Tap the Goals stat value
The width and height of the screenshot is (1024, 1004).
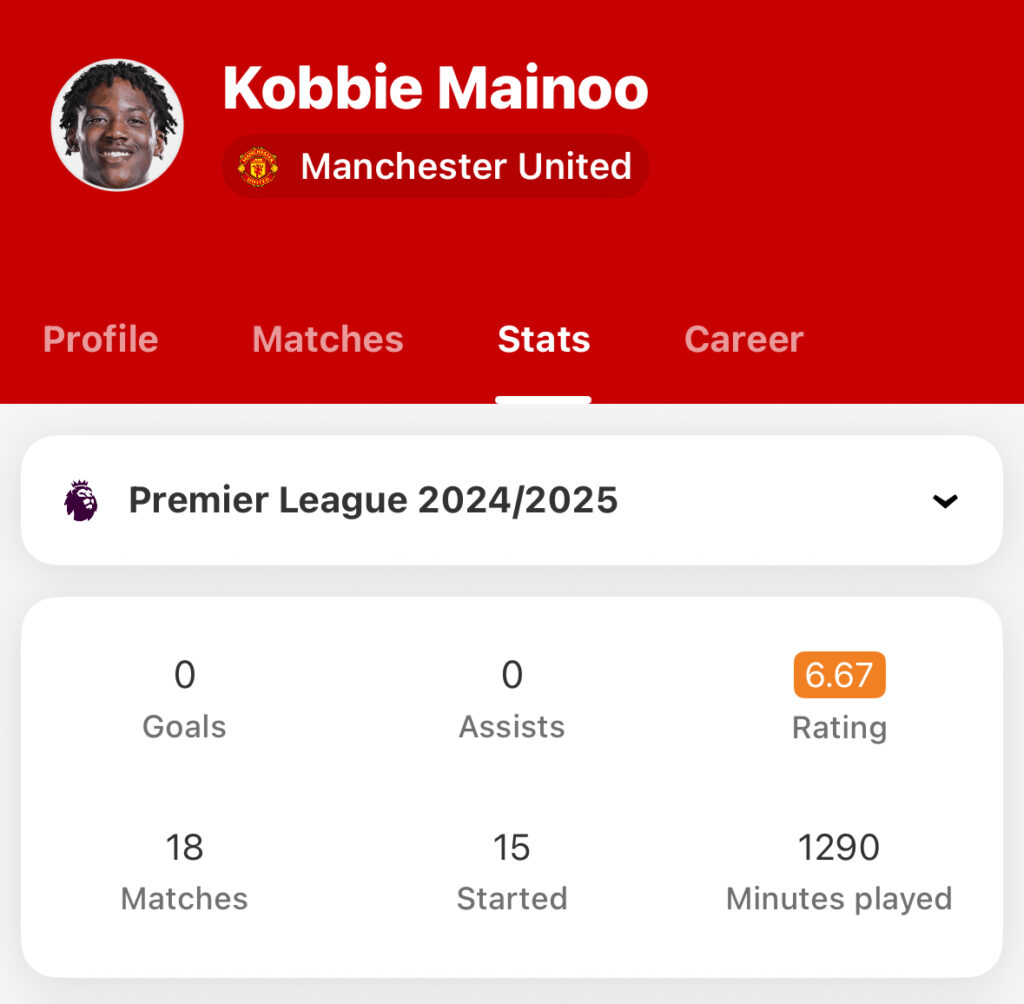[x=185, y=674]
